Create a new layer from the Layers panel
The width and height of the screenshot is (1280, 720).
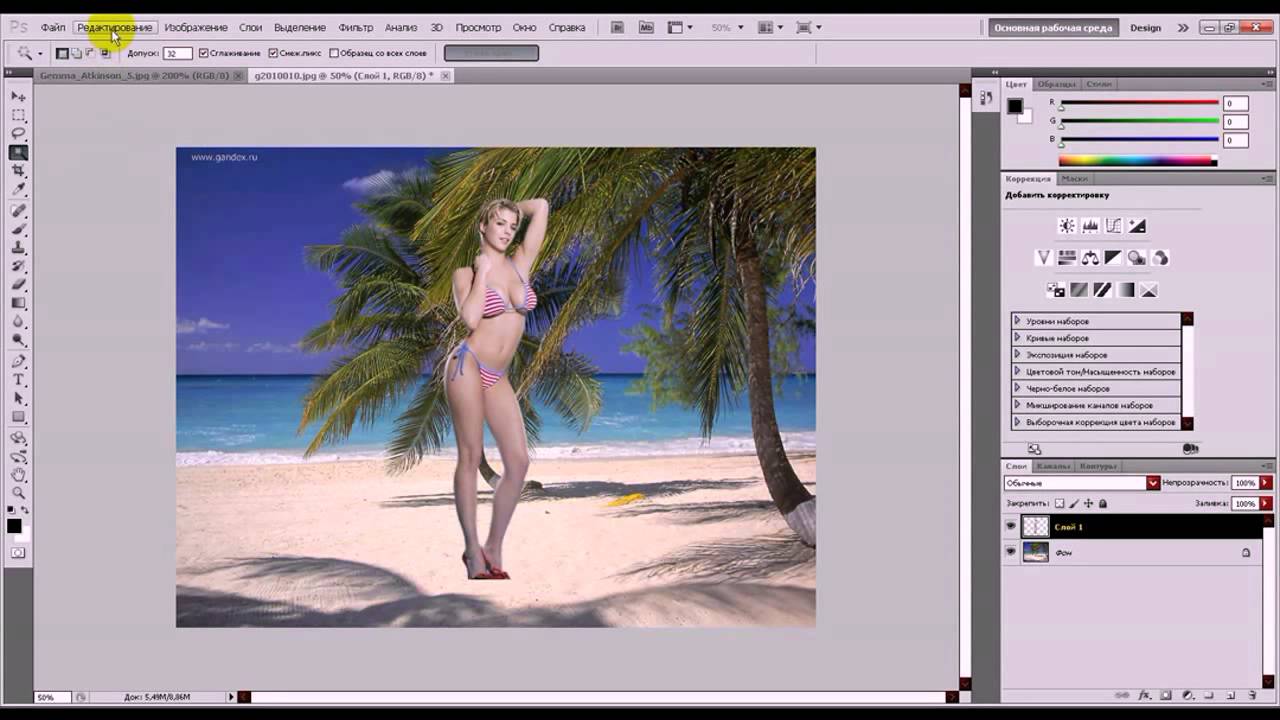[x=1231, y=695]
